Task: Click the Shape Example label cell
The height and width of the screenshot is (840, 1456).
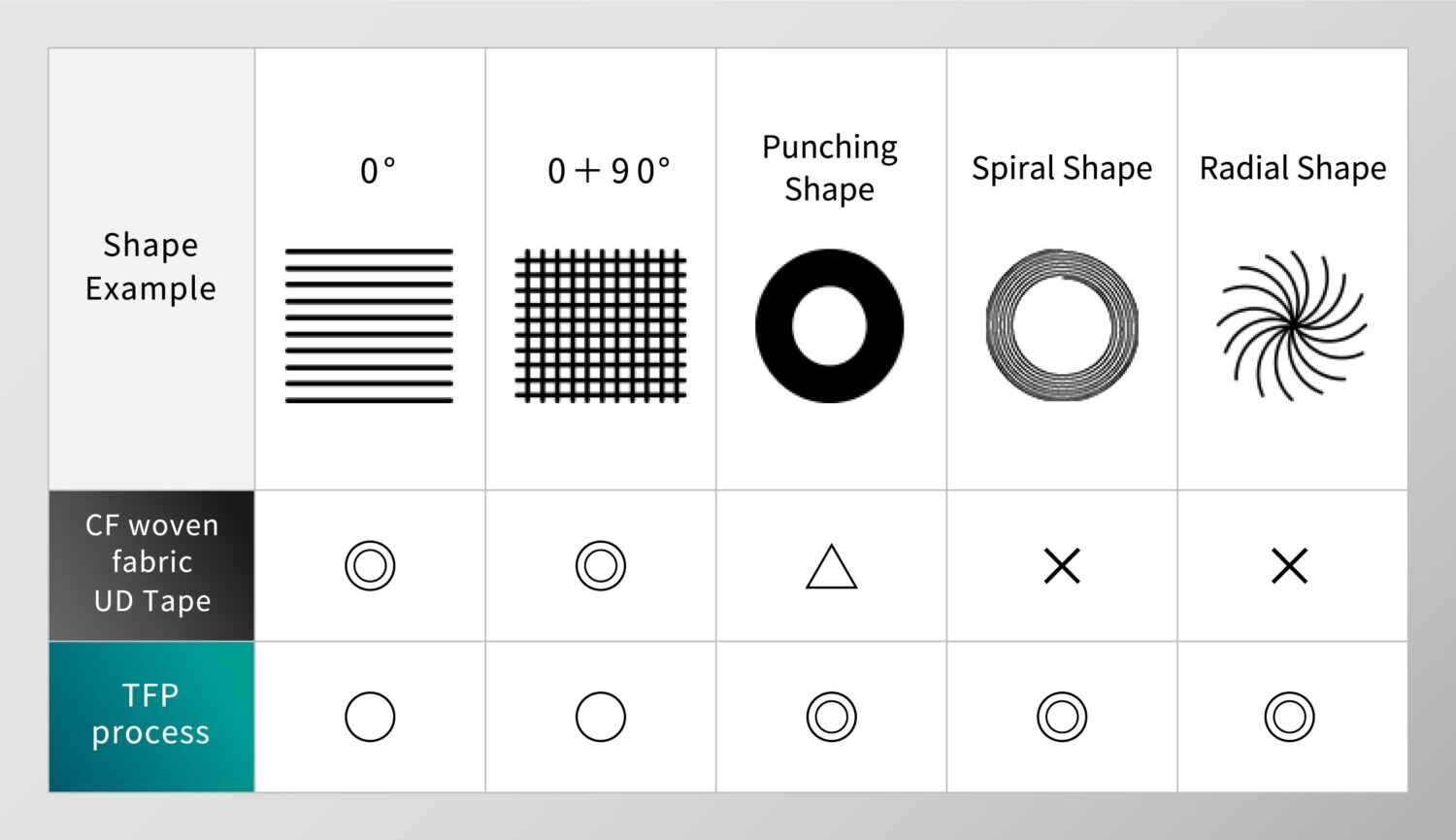Action: 151,267
